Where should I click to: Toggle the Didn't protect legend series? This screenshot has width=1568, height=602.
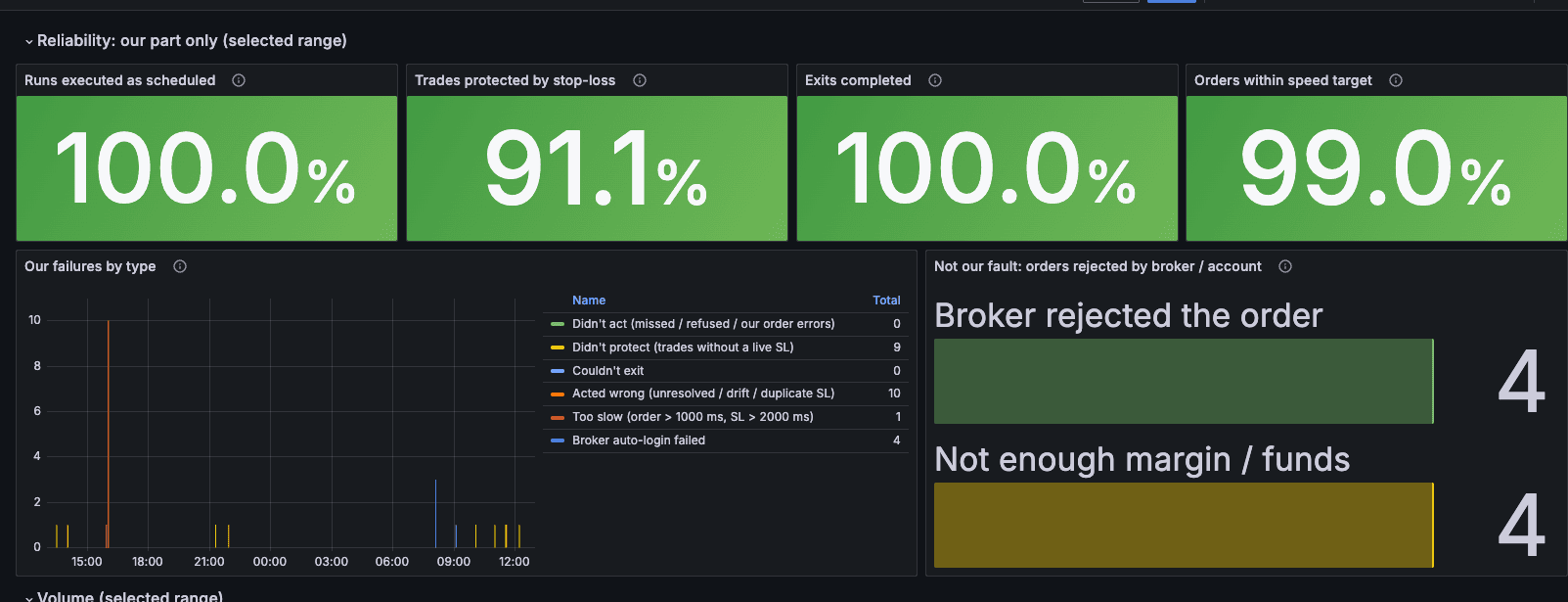[x=683, y=347]
